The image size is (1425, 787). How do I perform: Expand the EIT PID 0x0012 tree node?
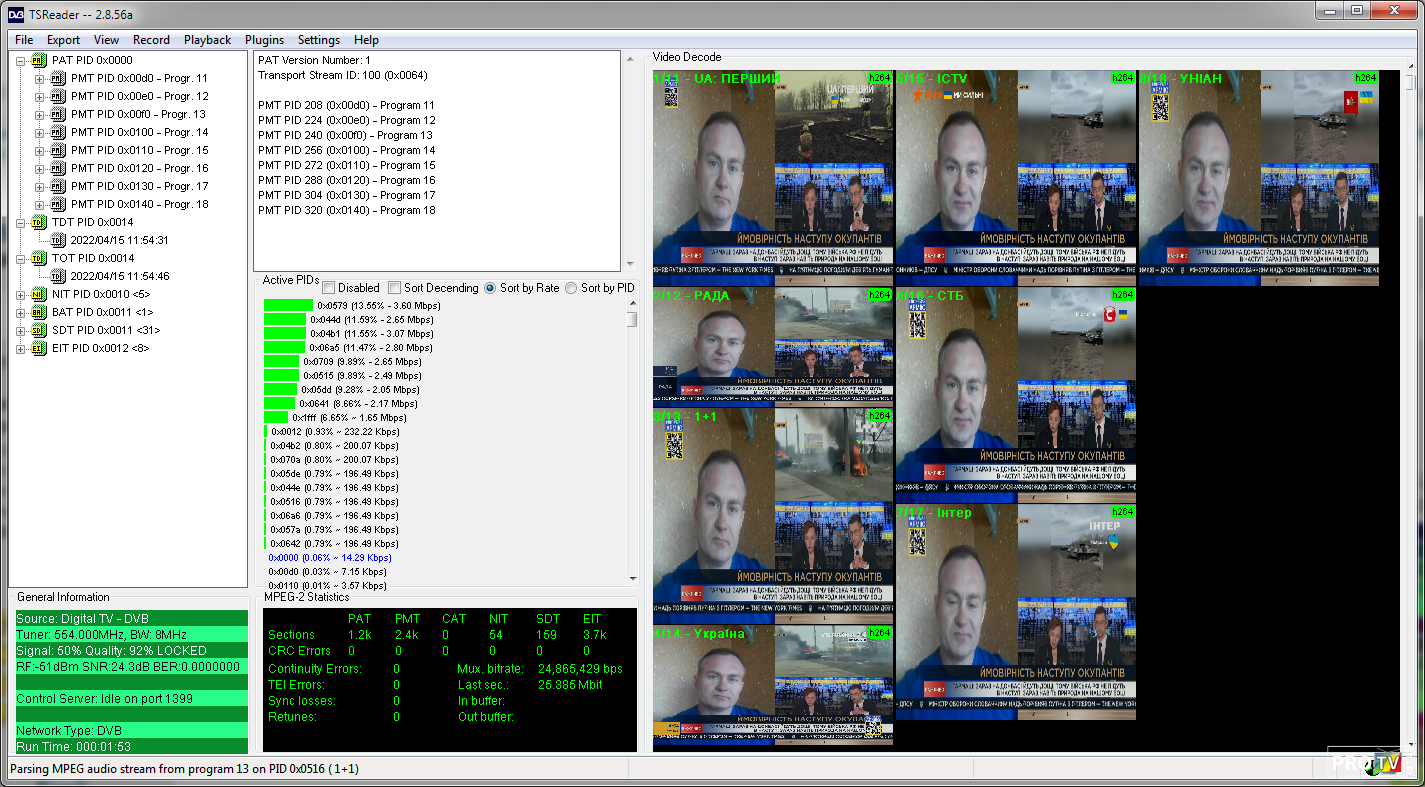(x=22, y=348)
